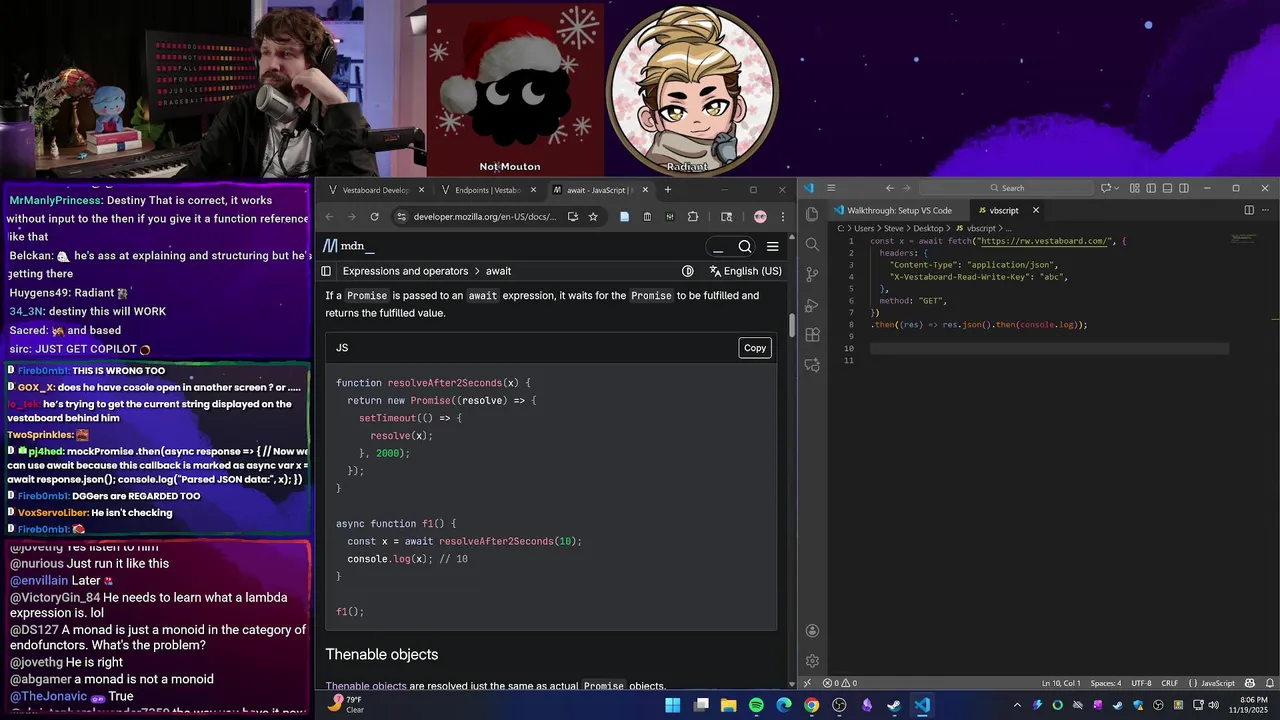Open English (US) language selector
1280x720 pixels.
[746, 271]
